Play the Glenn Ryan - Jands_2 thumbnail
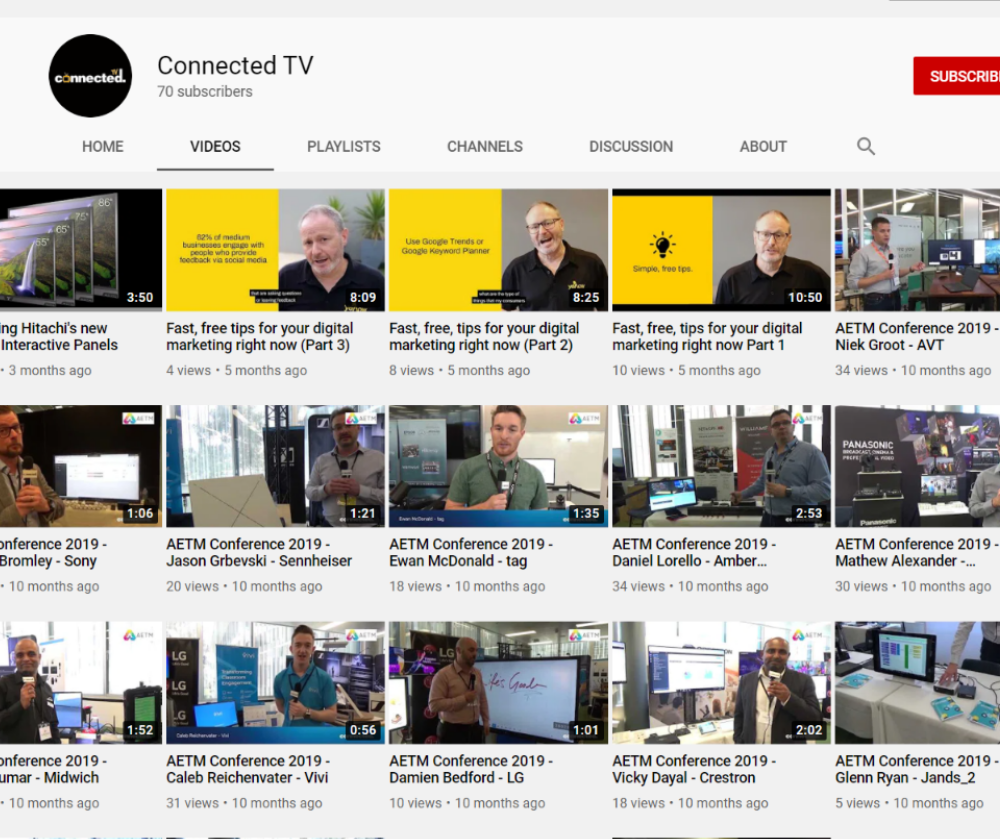 click(x=918, y=683)
